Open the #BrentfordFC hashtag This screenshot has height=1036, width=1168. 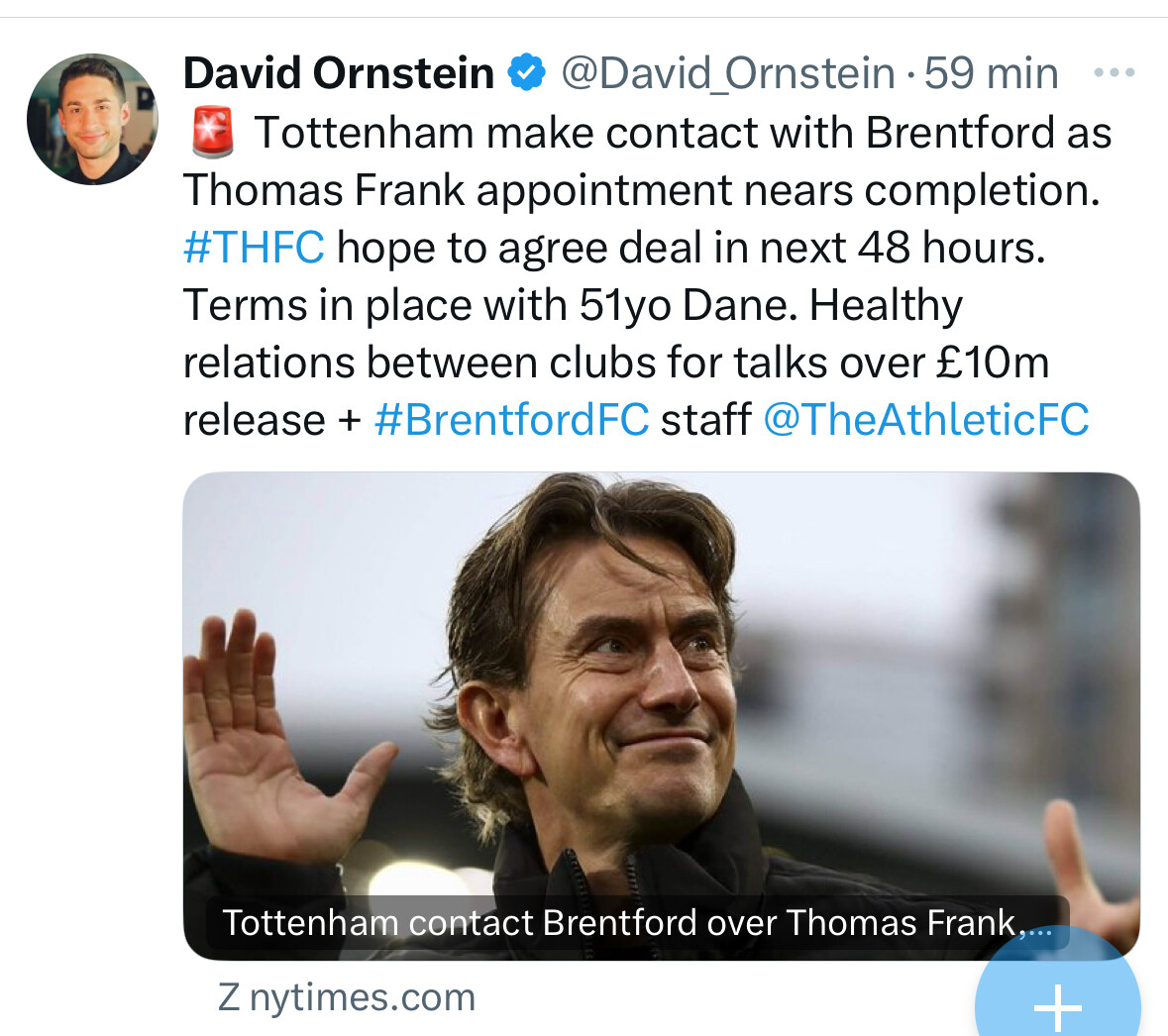(x=511, y=420)
